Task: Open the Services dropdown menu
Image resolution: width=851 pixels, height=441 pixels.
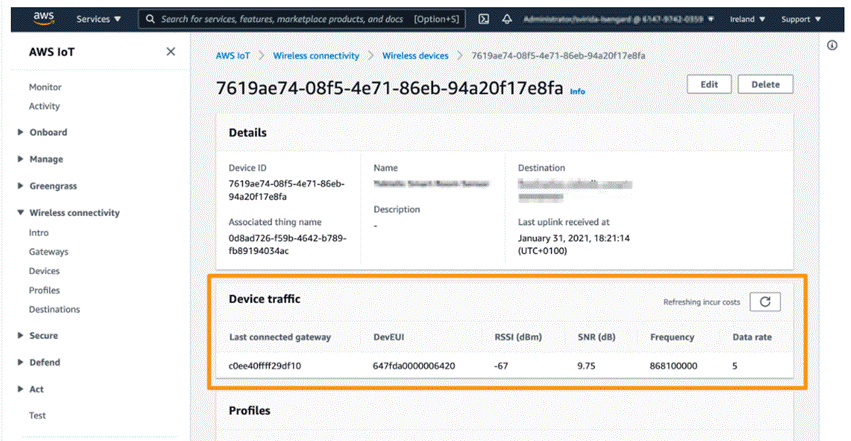Action: 98,19
